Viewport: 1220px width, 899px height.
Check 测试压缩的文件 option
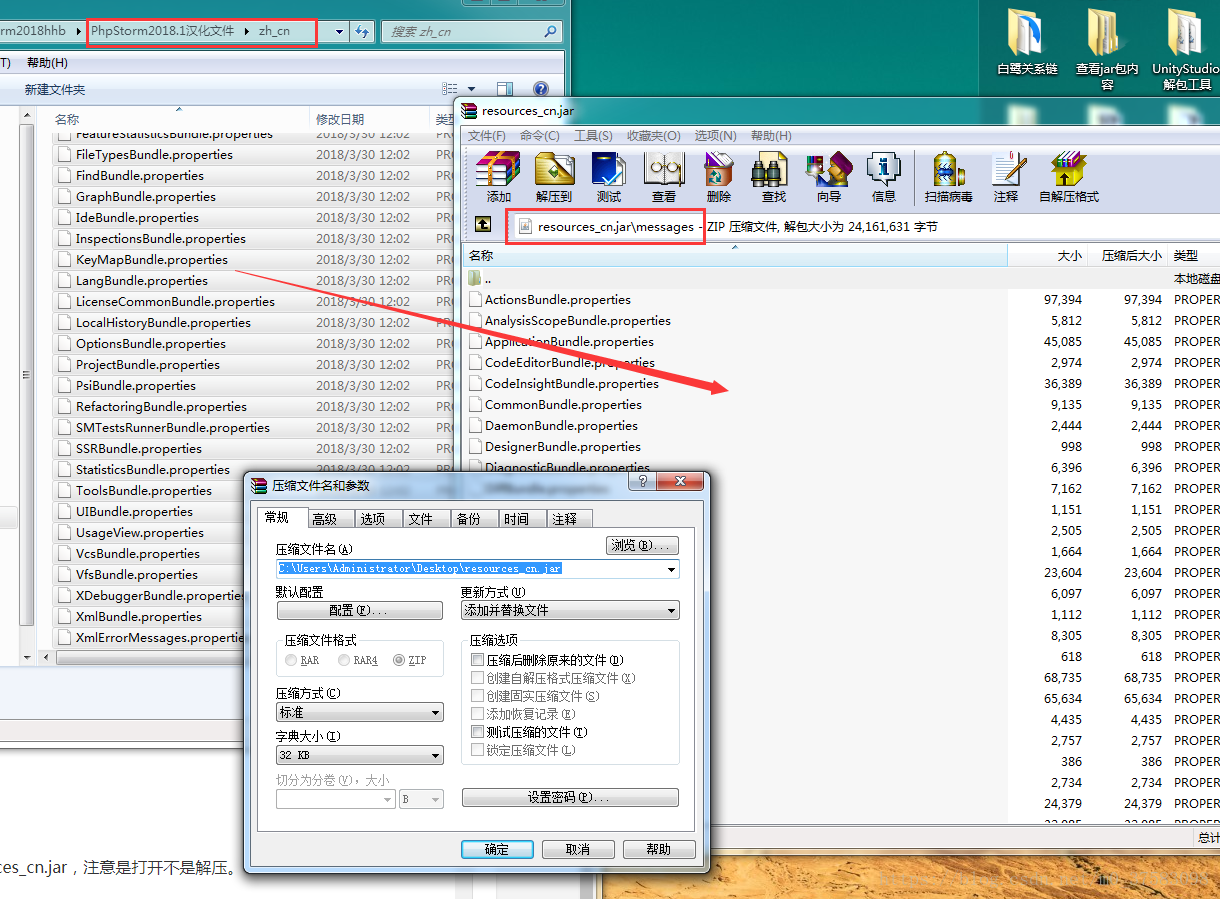click(x=477, y=732)
